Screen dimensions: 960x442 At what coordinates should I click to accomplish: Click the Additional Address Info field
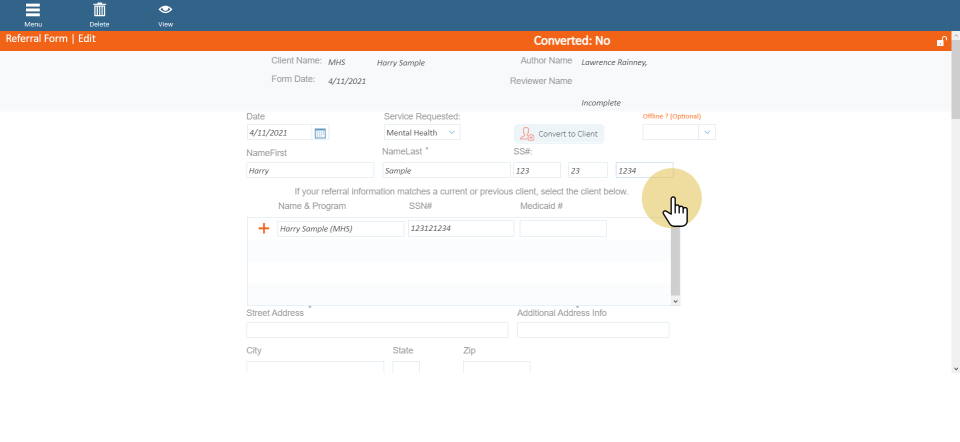pyautogui.click(x=593, y=330)
